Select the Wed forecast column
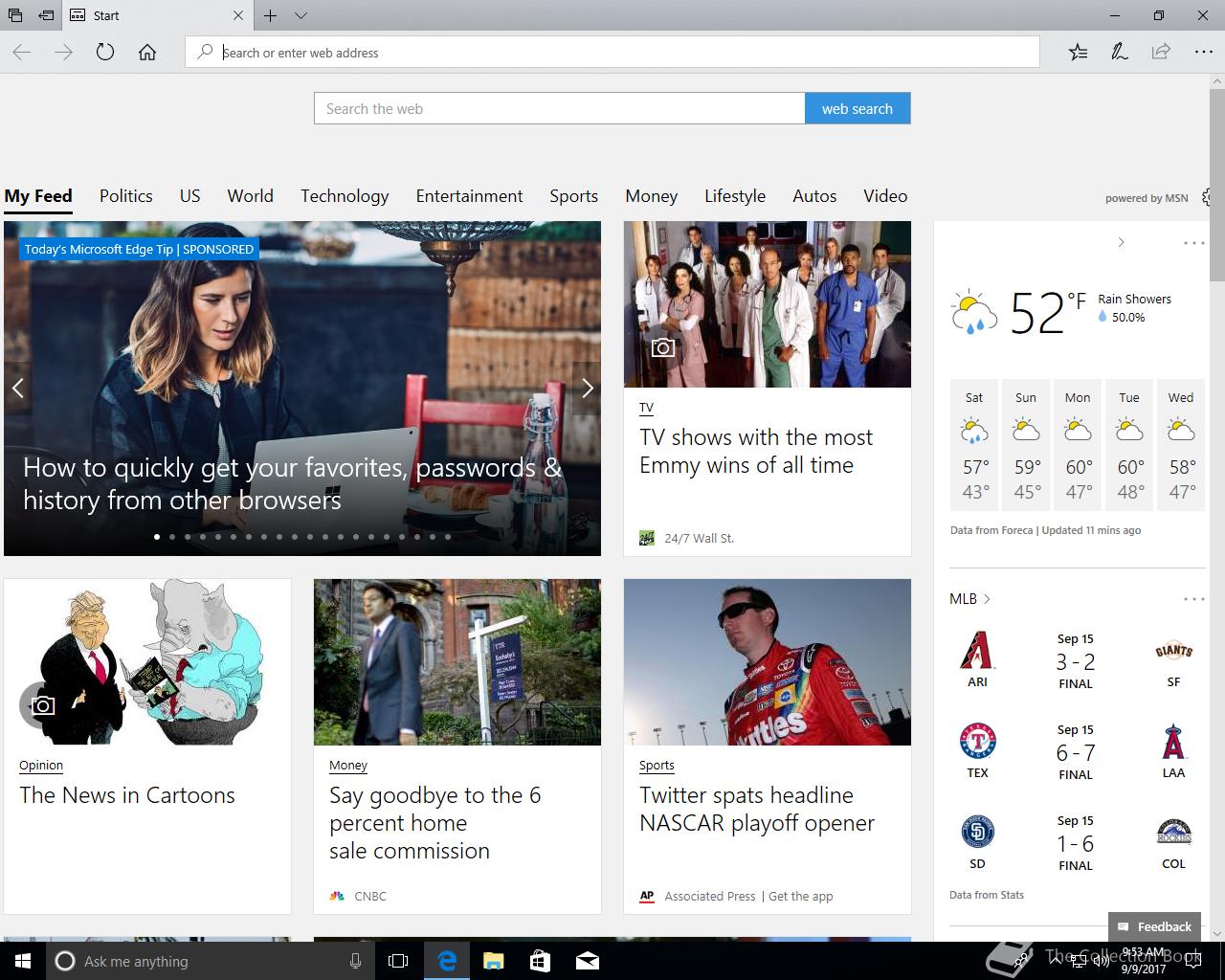This screenshot has width=1225, height=980. click(x=1181, y=445)
